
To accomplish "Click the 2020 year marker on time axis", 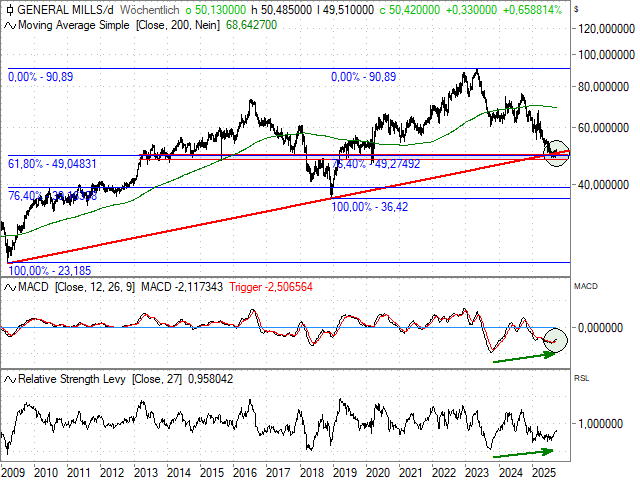I will coord(377,470).
